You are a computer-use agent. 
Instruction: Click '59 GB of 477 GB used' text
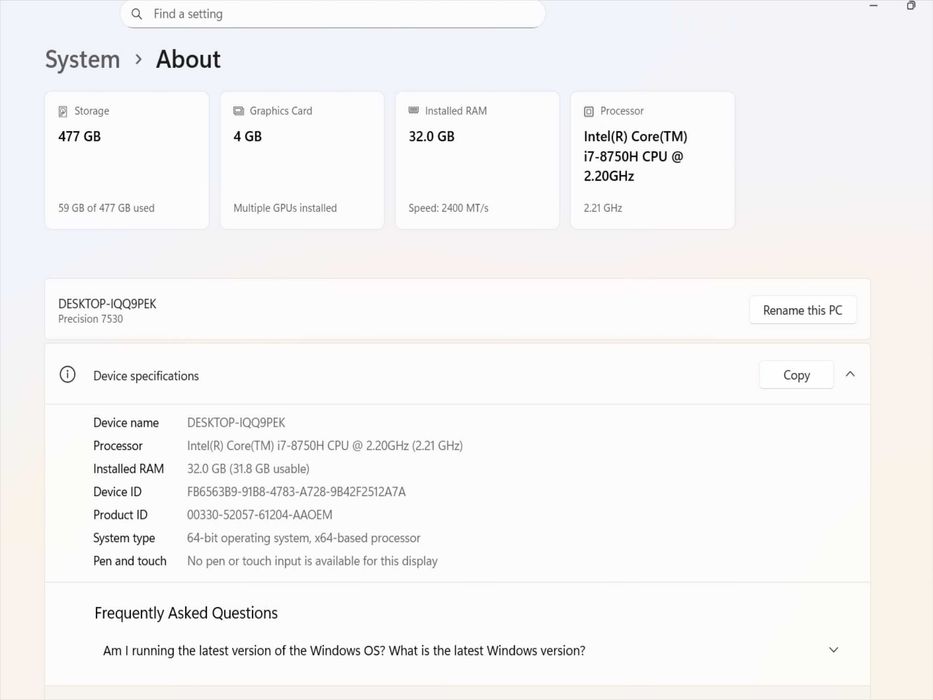coord(106,208)
